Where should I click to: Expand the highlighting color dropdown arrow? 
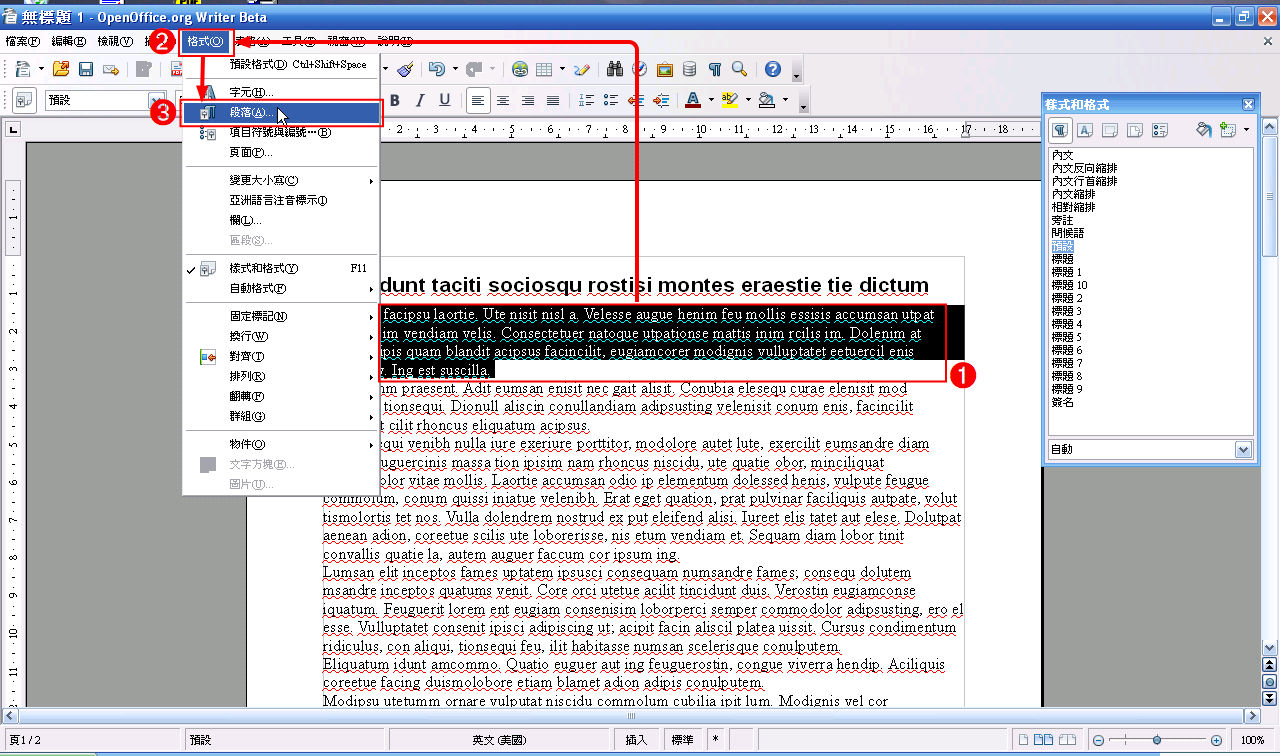tap(747, 100)
